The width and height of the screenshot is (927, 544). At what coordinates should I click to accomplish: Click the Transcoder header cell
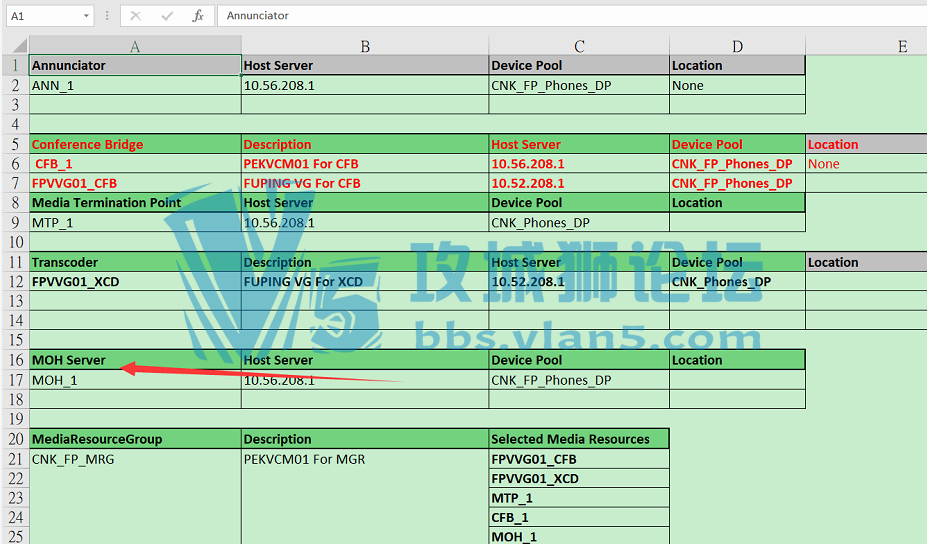point(135,262)
